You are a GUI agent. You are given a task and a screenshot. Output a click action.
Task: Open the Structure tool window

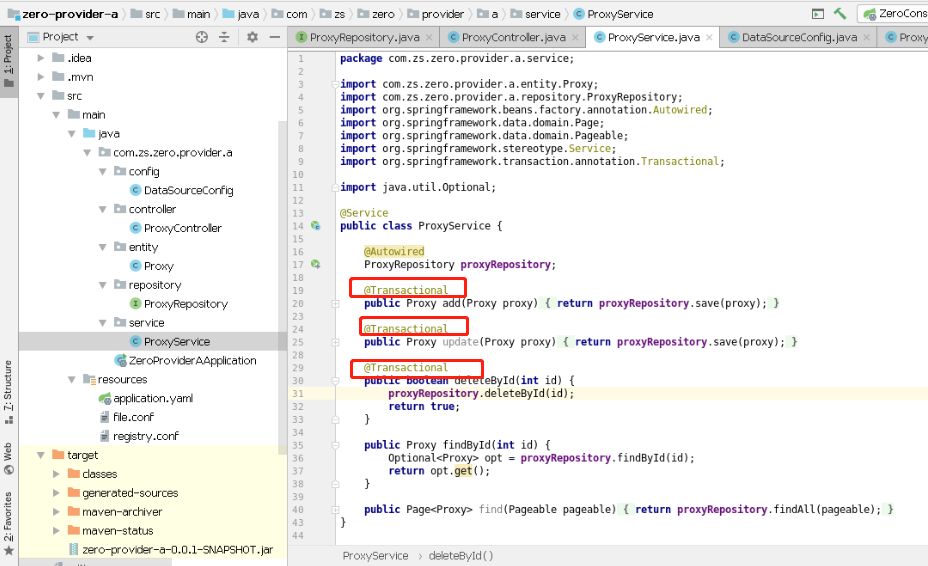click(8, 391)
